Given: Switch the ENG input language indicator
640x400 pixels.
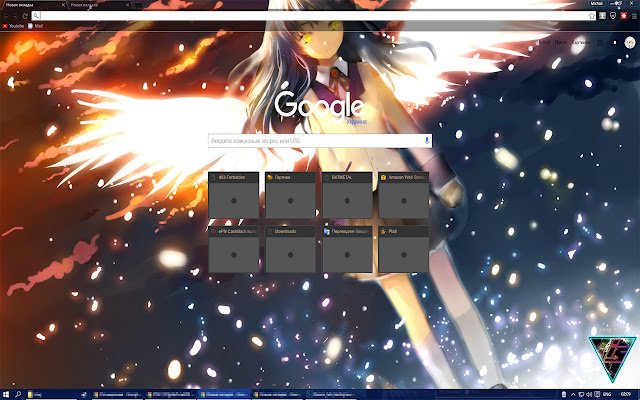Looking at the screenshot, I should pos(607,394).
